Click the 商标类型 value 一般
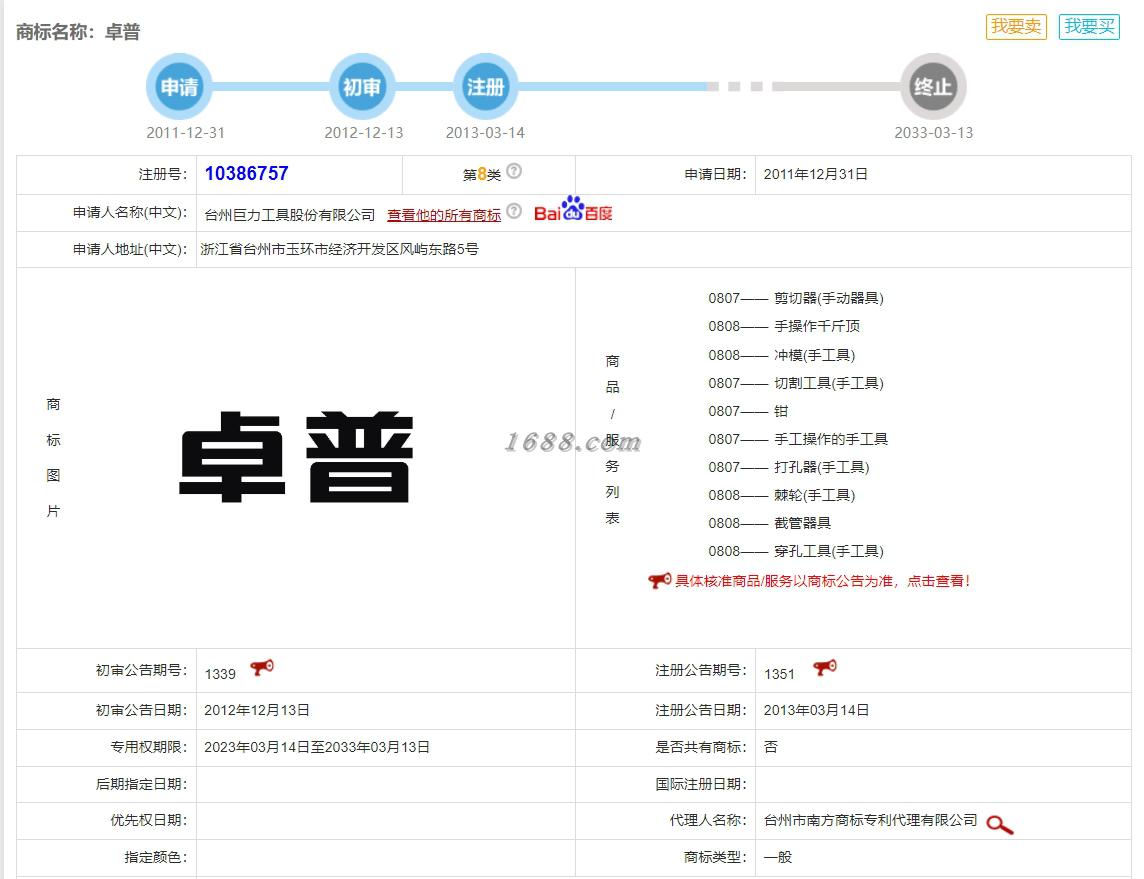 [778, 857]
